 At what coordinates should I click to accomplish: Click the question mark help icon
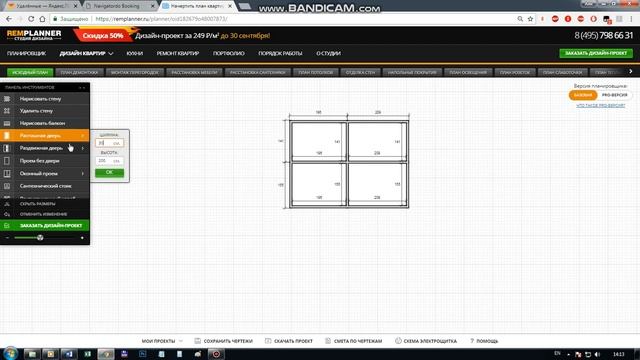[x=472, y=341]
